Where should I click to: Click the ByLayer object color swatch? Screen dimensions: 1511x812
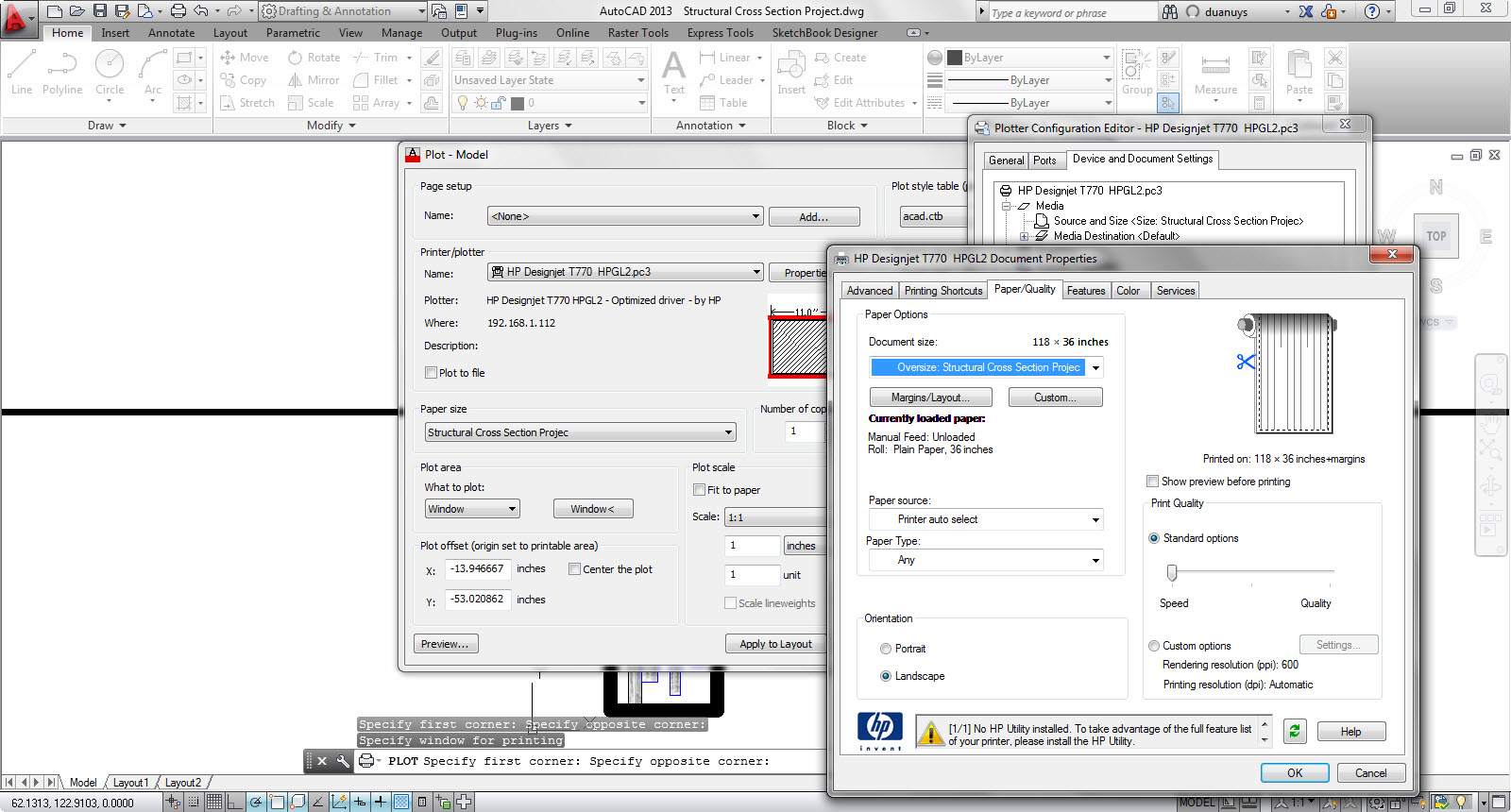pos(955,58)
